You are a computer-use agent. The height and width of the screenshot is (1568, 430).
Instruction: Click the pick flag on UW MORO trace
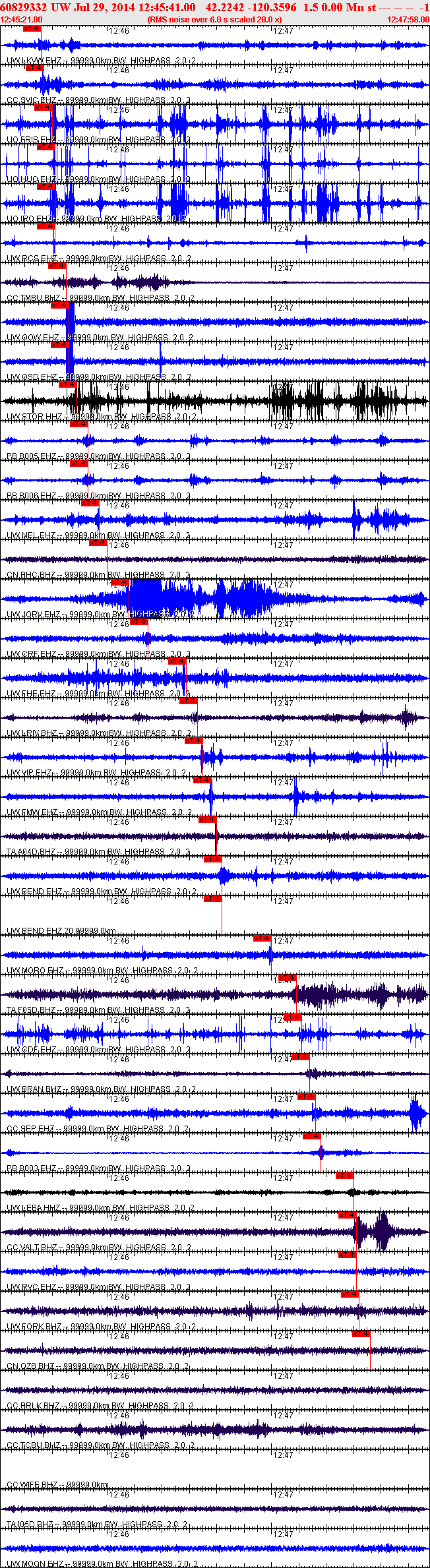click(262, 938)
